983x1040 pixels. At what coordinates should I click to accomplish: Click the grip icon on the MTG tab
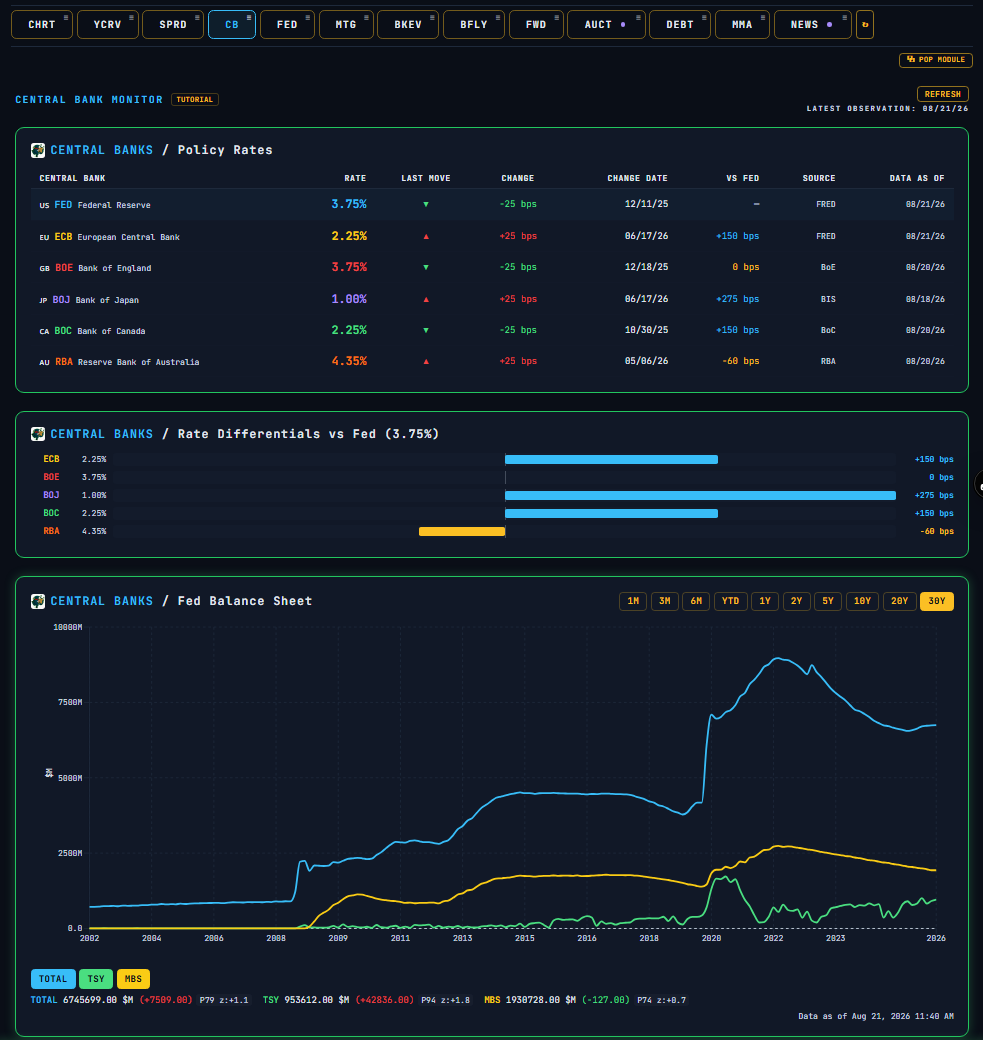coord(367,18)
